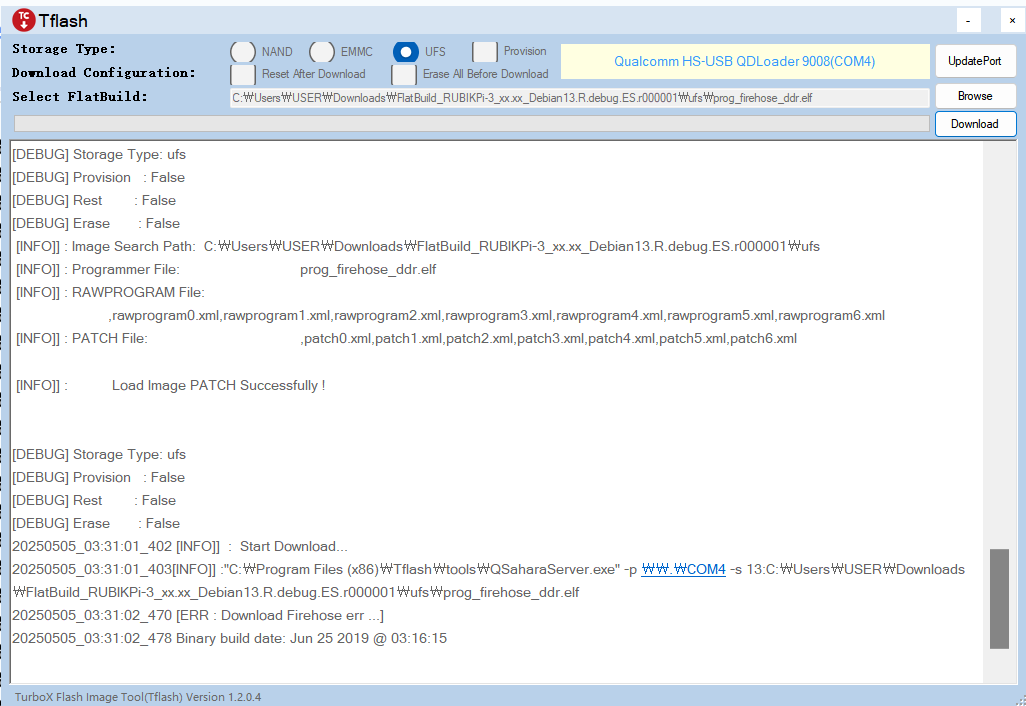The image size is (1026, 706).
Task: Click the FlatBuild path input field
Action: 579,97
